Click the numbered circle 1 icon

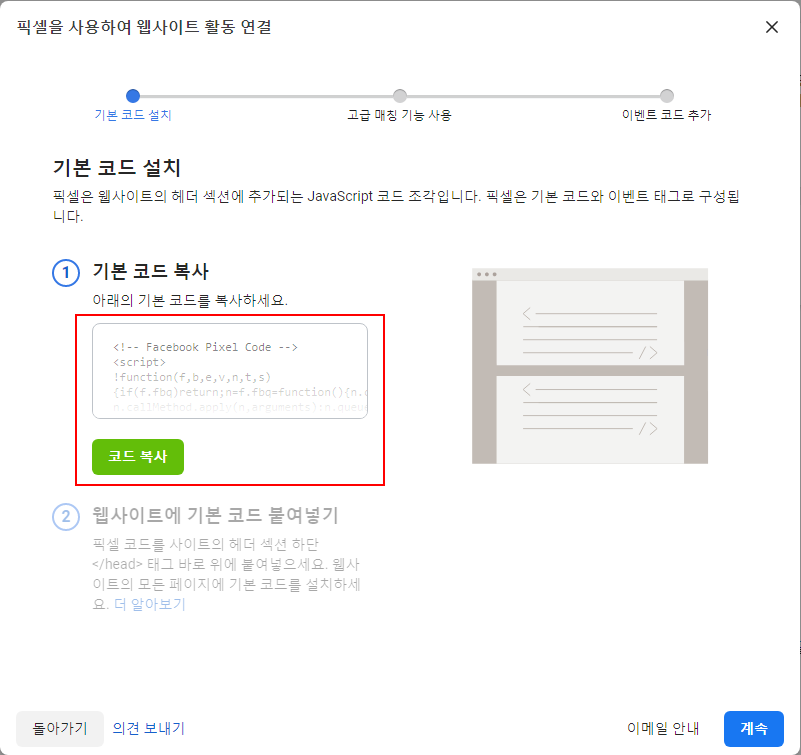pyautogui.click(x=65, y=273)
